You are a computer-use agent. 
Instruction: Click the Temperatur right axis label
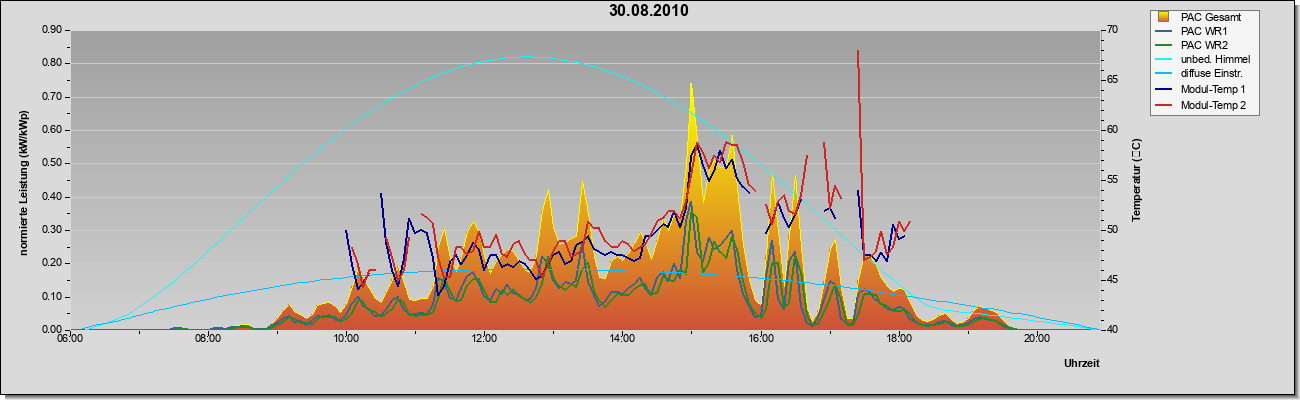(1136, 180)
